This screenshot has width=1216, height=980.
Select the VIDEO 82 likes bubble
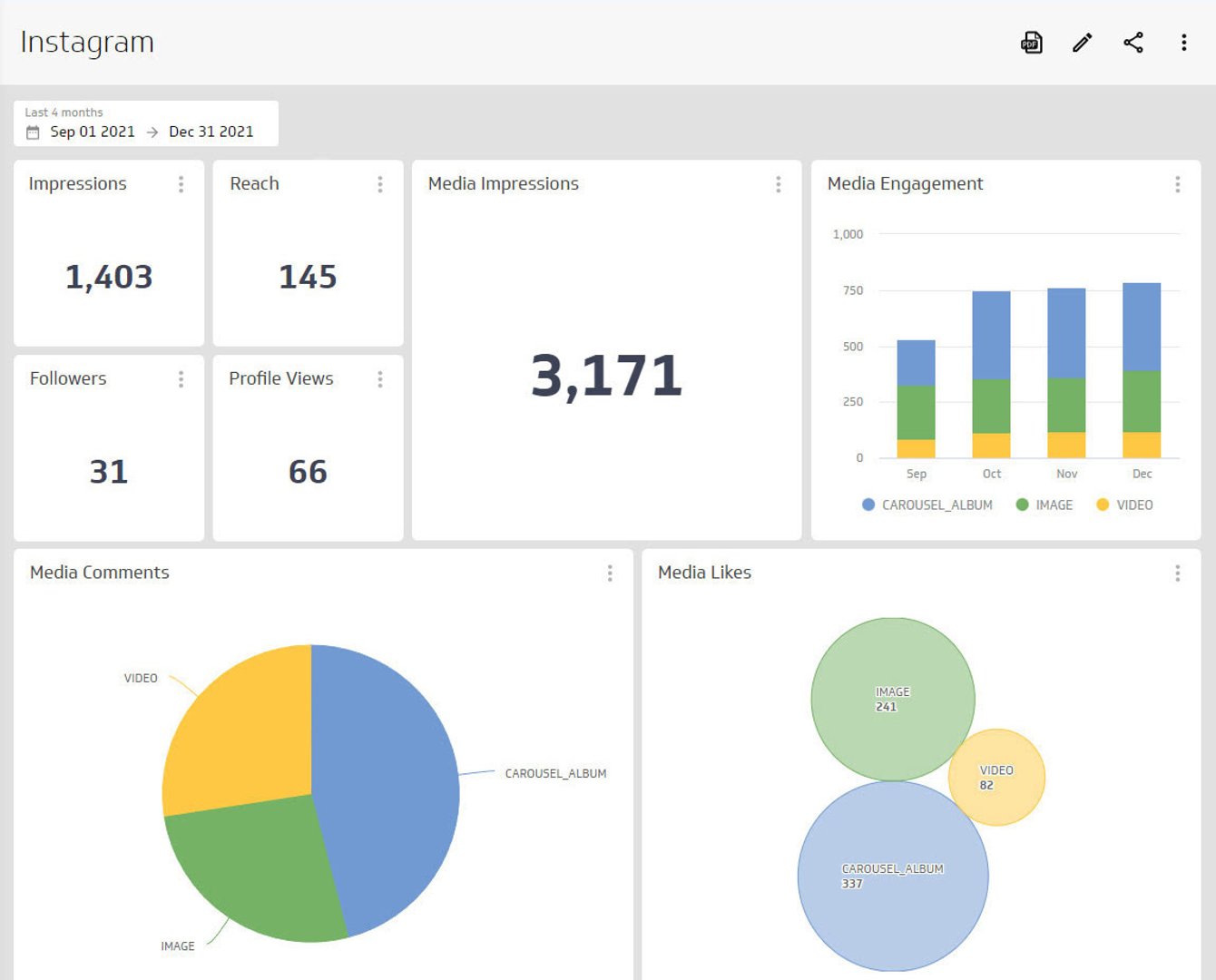[996, 778]
